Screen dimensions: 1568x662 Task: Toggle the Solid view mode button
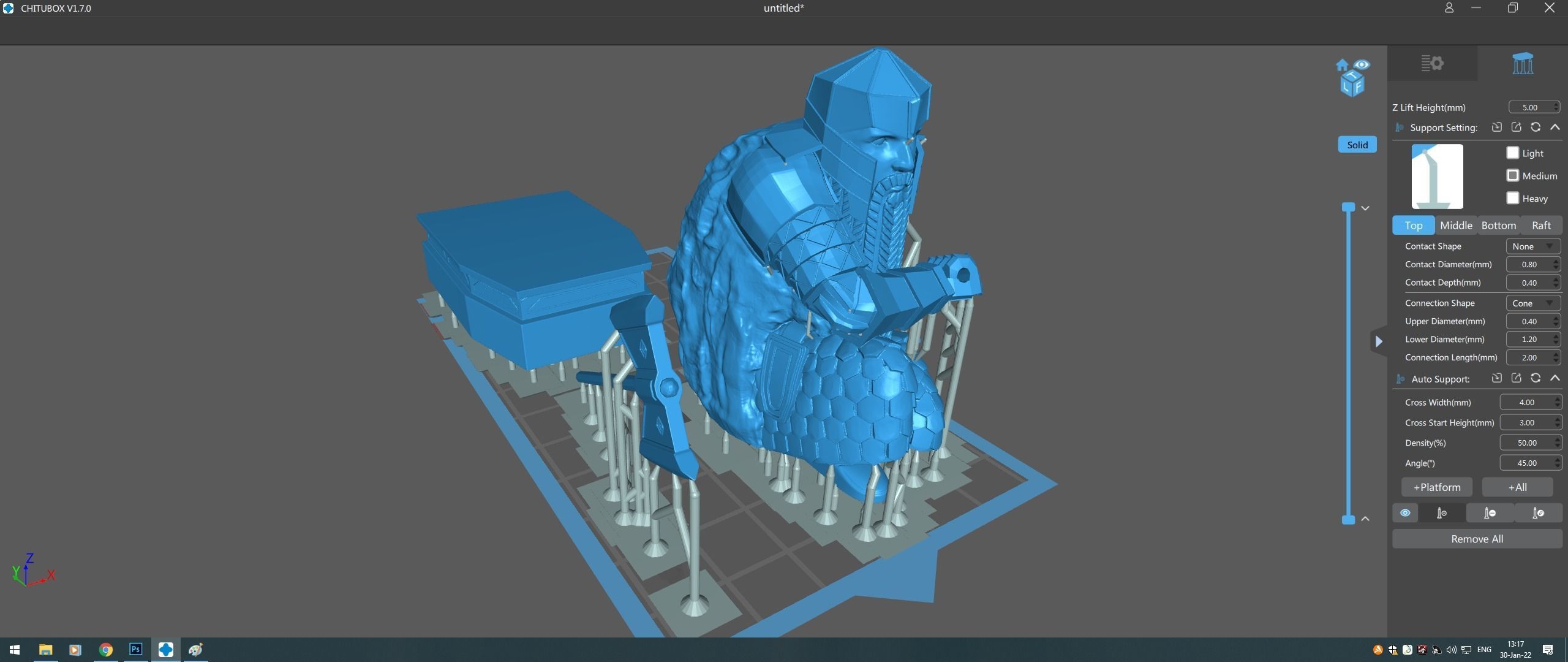[x=1357, y=145]
